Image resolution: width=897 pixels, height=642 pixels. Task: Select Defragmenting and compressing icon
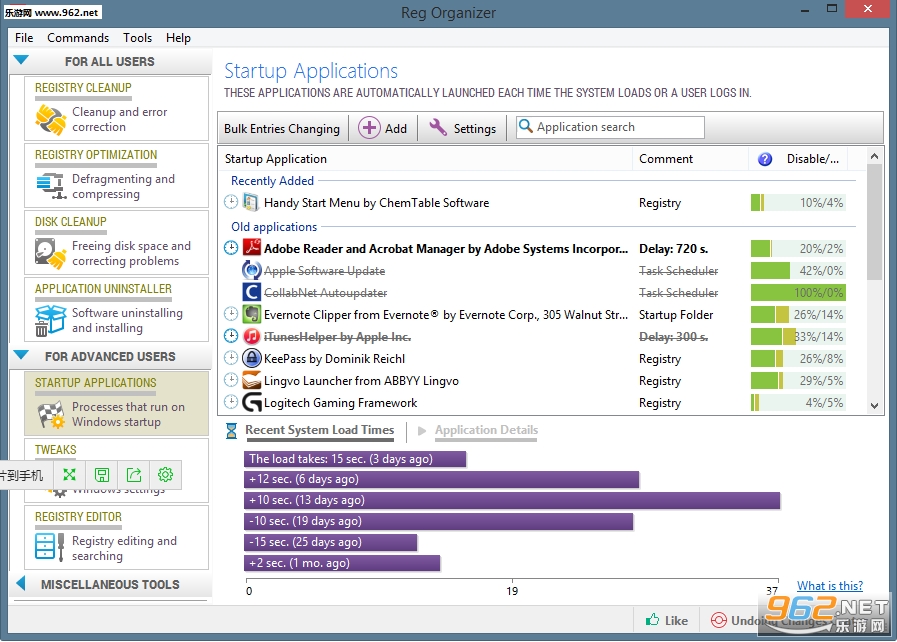pos(51,186)
